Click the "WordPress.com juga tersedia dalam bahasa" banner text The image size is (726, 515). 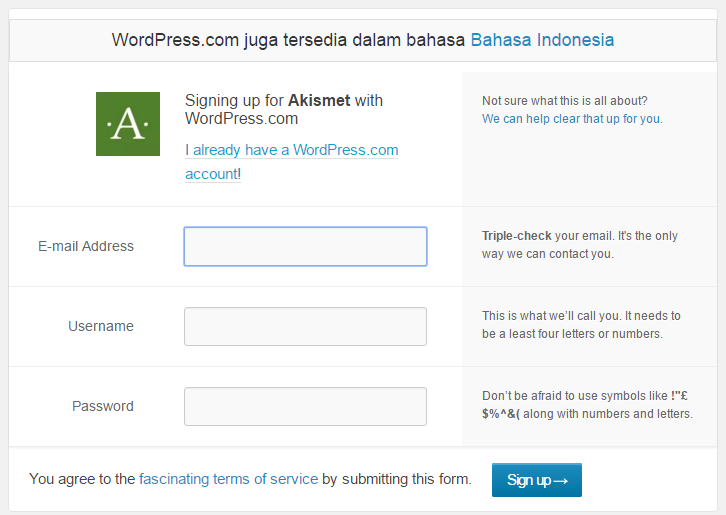click(288, 40)
